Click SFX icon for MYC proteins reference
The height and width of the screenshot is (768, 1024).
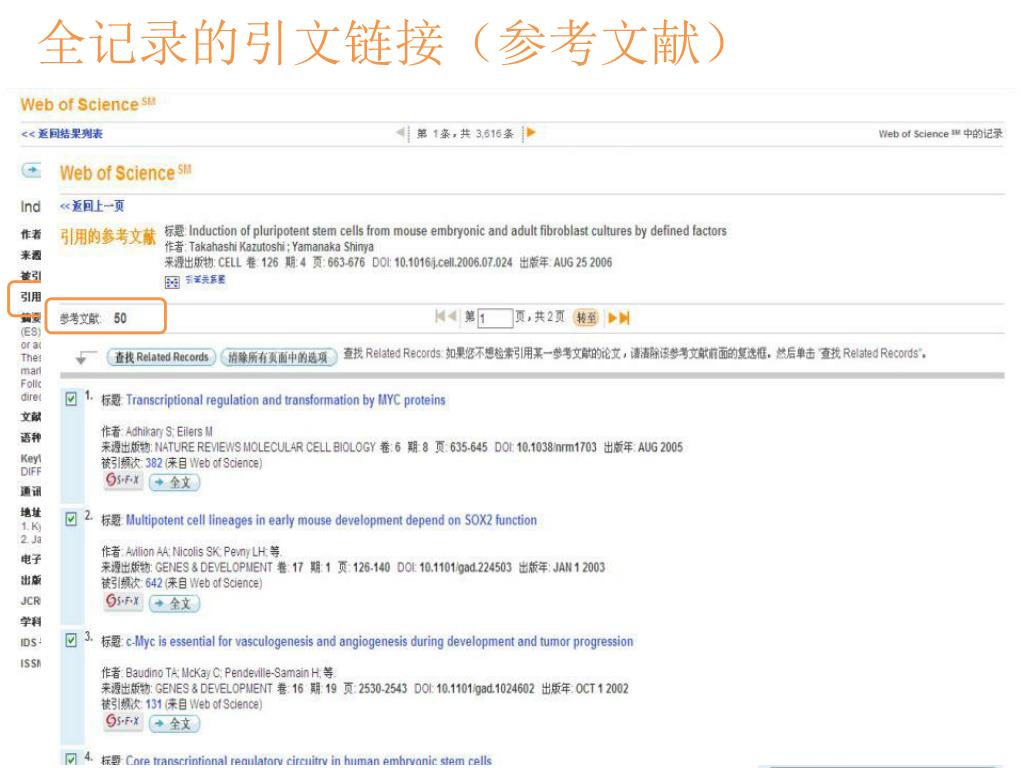click(x=123, y=481)
